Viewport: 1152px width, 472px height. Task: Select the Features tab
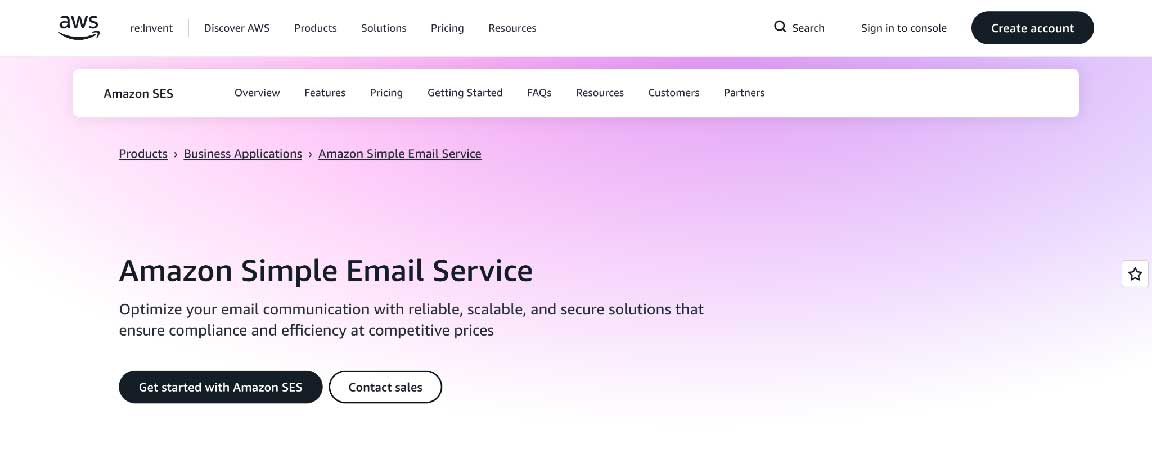(x=325, y=93)
